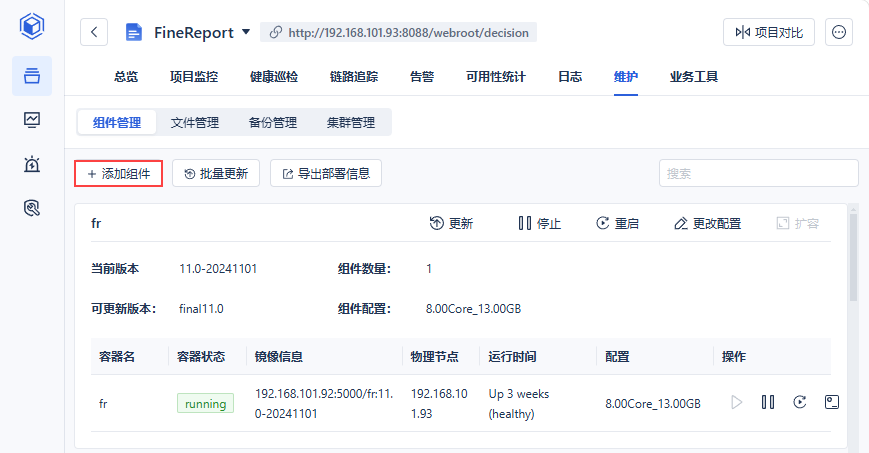This screenshot has height=453, width=869.
Task: Switch to the 业务工具 tab
Action: coord(694,77)
